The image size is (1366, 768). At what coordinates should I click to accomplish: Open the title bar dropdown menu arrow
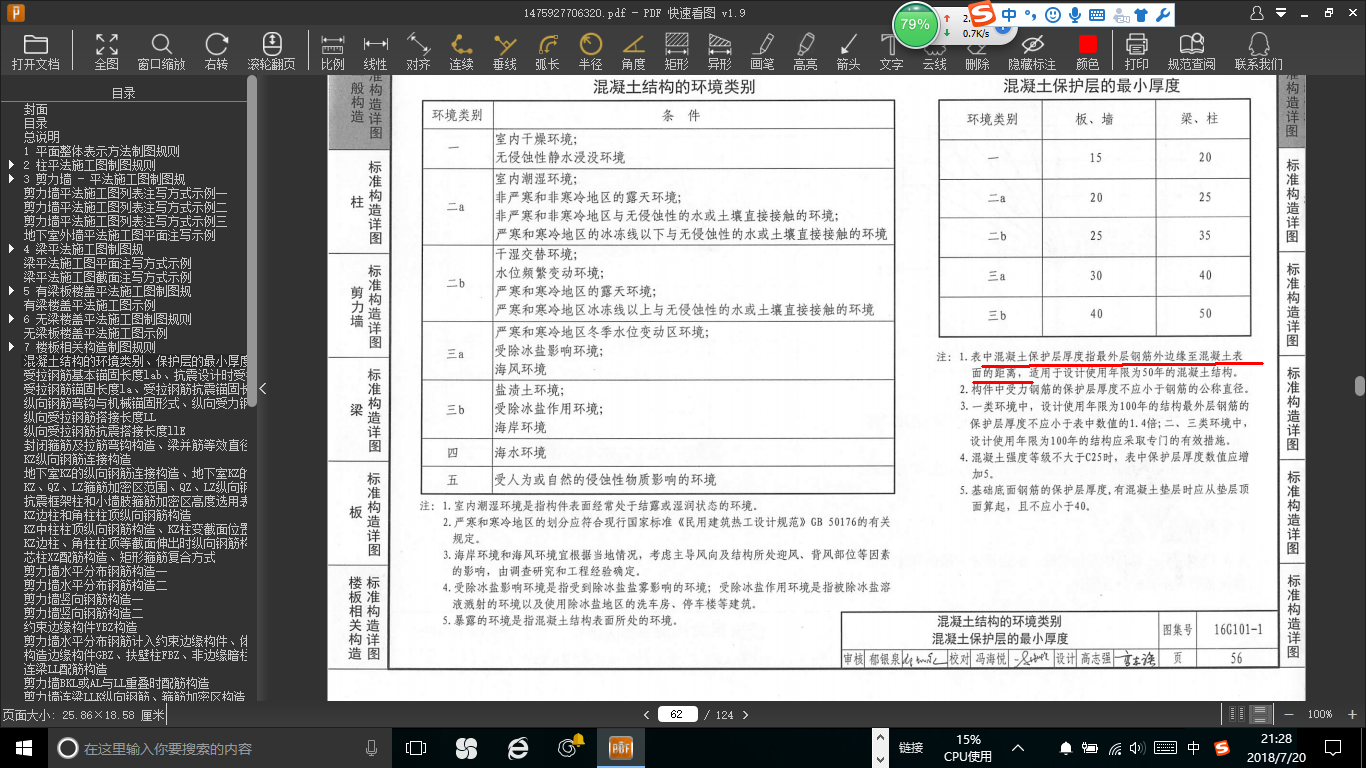pyautogui.click(x=1282, y=12)
